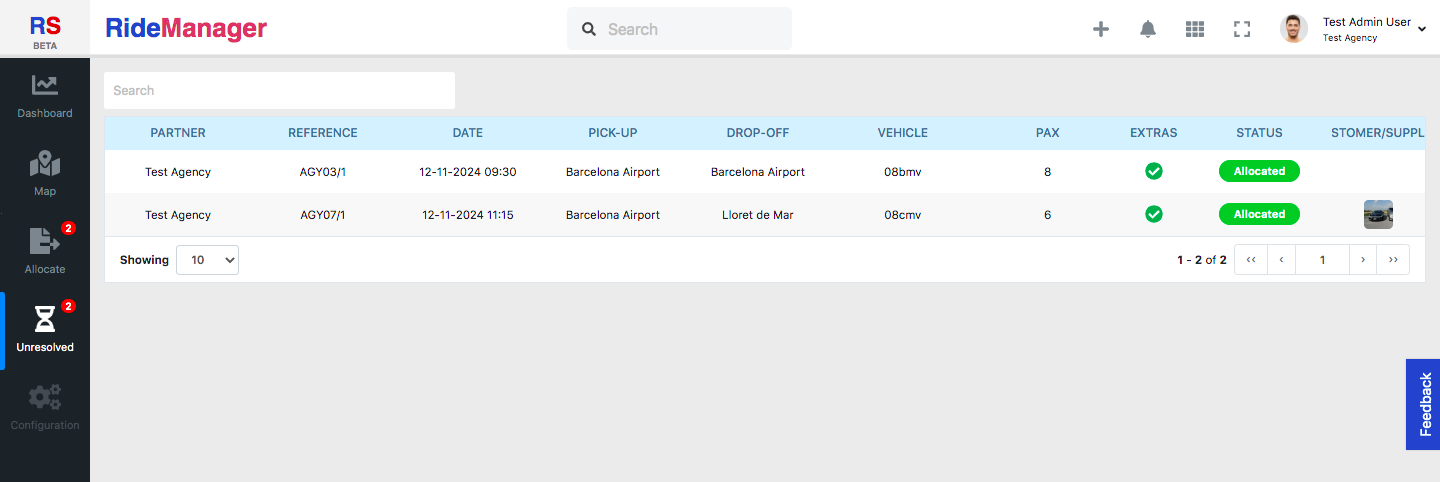Viewport: 1440px width, 482px height.
Task: Open the apps grid icon
Action: coord(1195,29)
